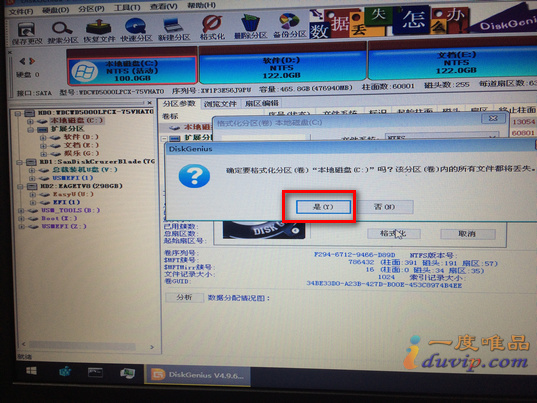The width and height of the screenshot is (537, 403).
Task: Open the 硬盘(D) menu
Action: pyautogui.click(x=55, y=10)
